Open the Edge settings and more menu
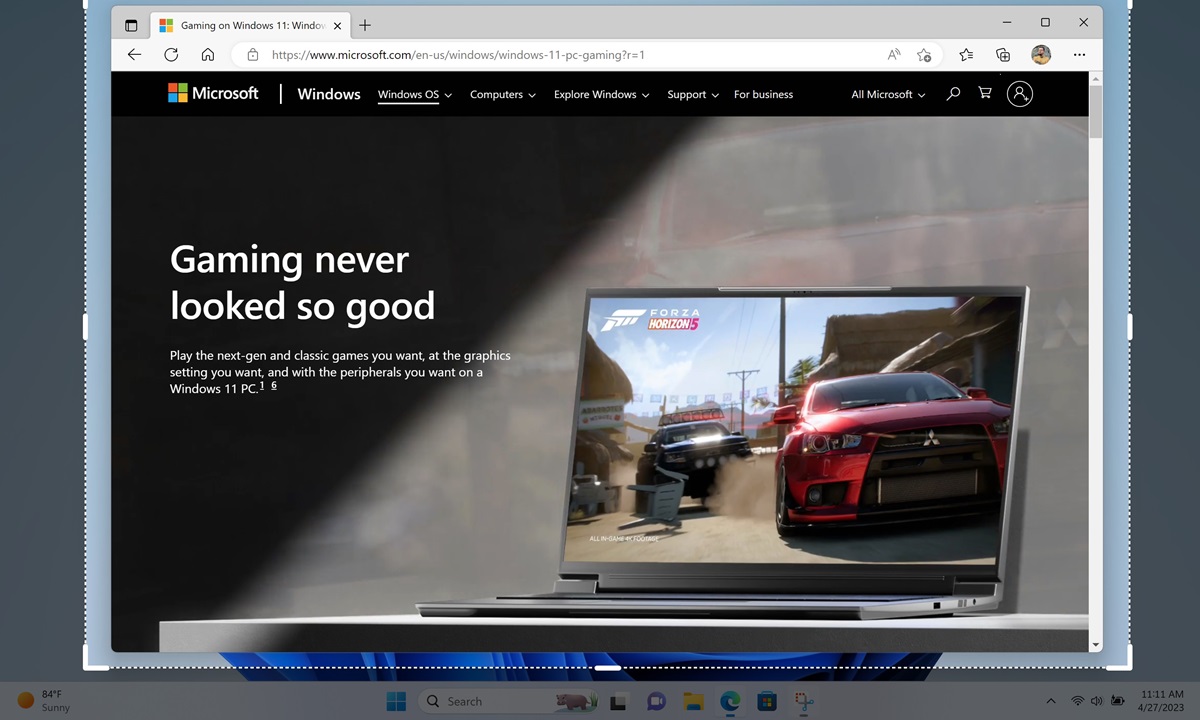Screen dimensions: 1200x720 tap(1079, 55)
